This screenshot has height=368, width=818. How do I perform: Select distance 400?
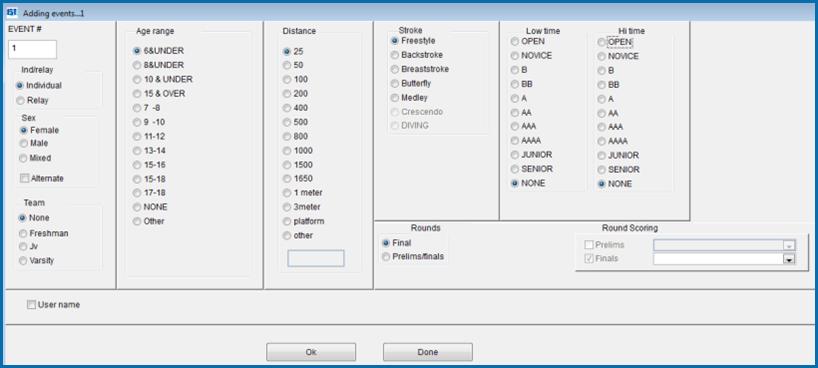[295, 108]
